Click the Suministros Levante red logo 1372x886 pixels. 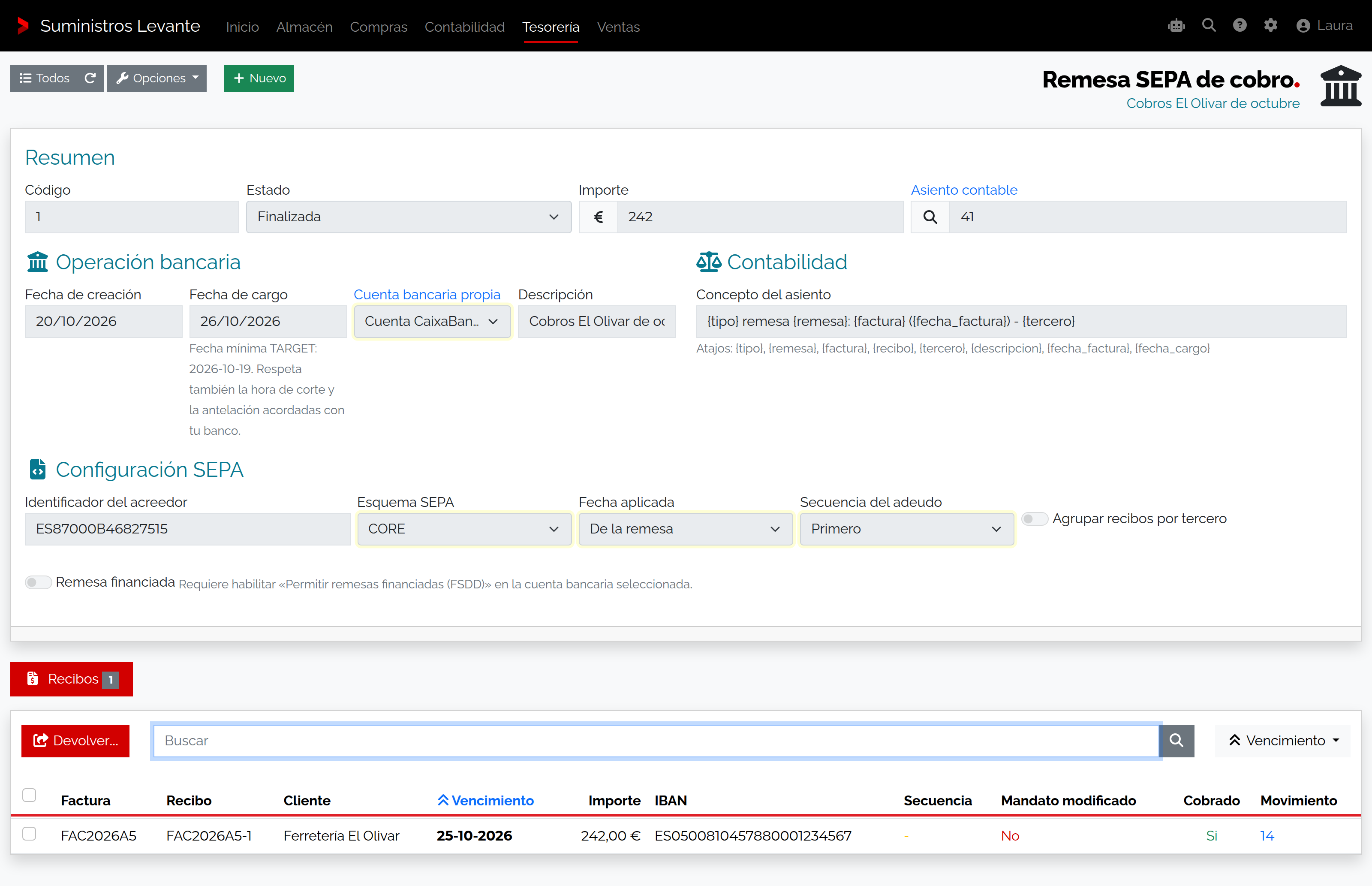(23, 26)
